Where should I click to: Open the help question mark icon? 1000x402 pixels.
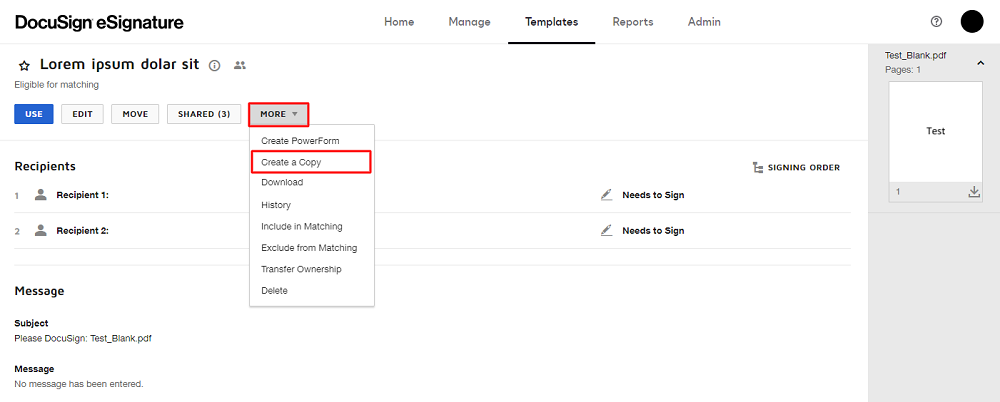936,22
